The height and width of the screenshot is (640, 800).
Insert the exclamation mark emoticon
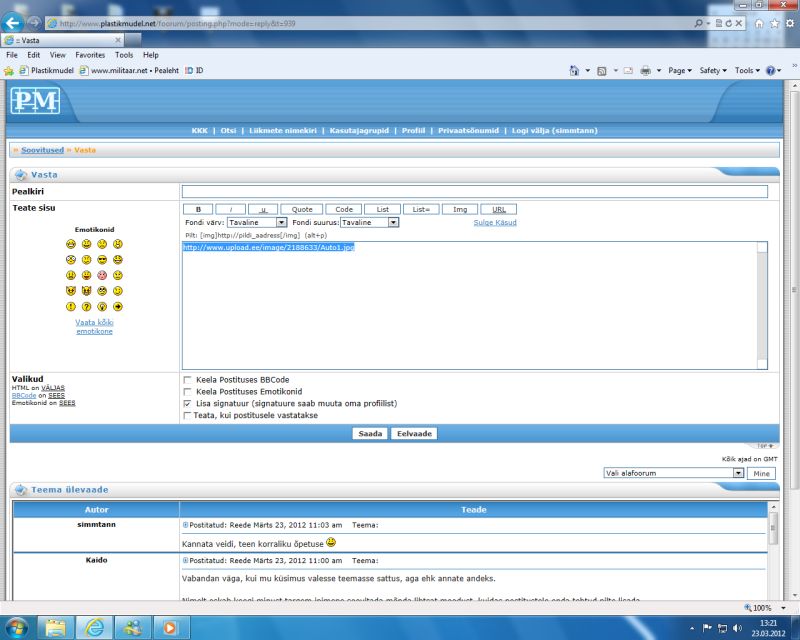(71, 306)
